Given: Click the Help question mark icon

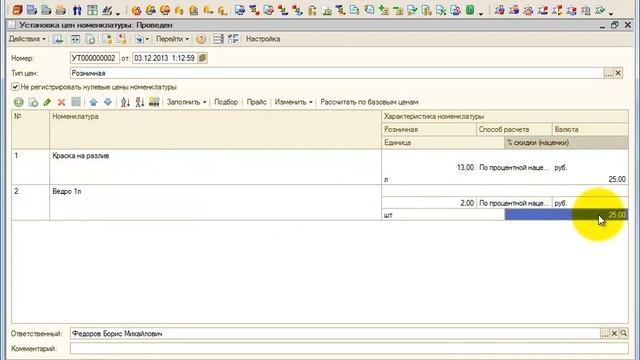Looking at the screenshot, I should click(201, 39).
